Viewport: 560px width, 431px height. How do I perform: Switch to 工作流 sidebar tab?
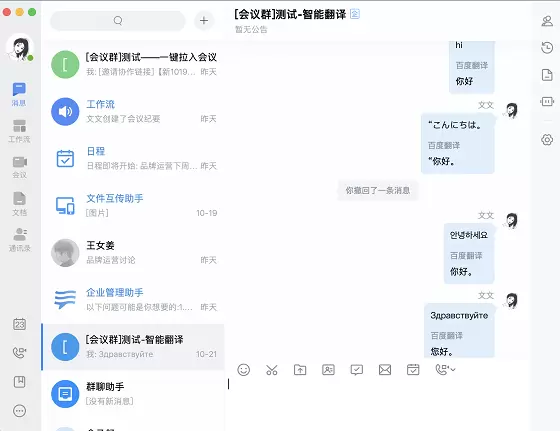coord(19,131)
